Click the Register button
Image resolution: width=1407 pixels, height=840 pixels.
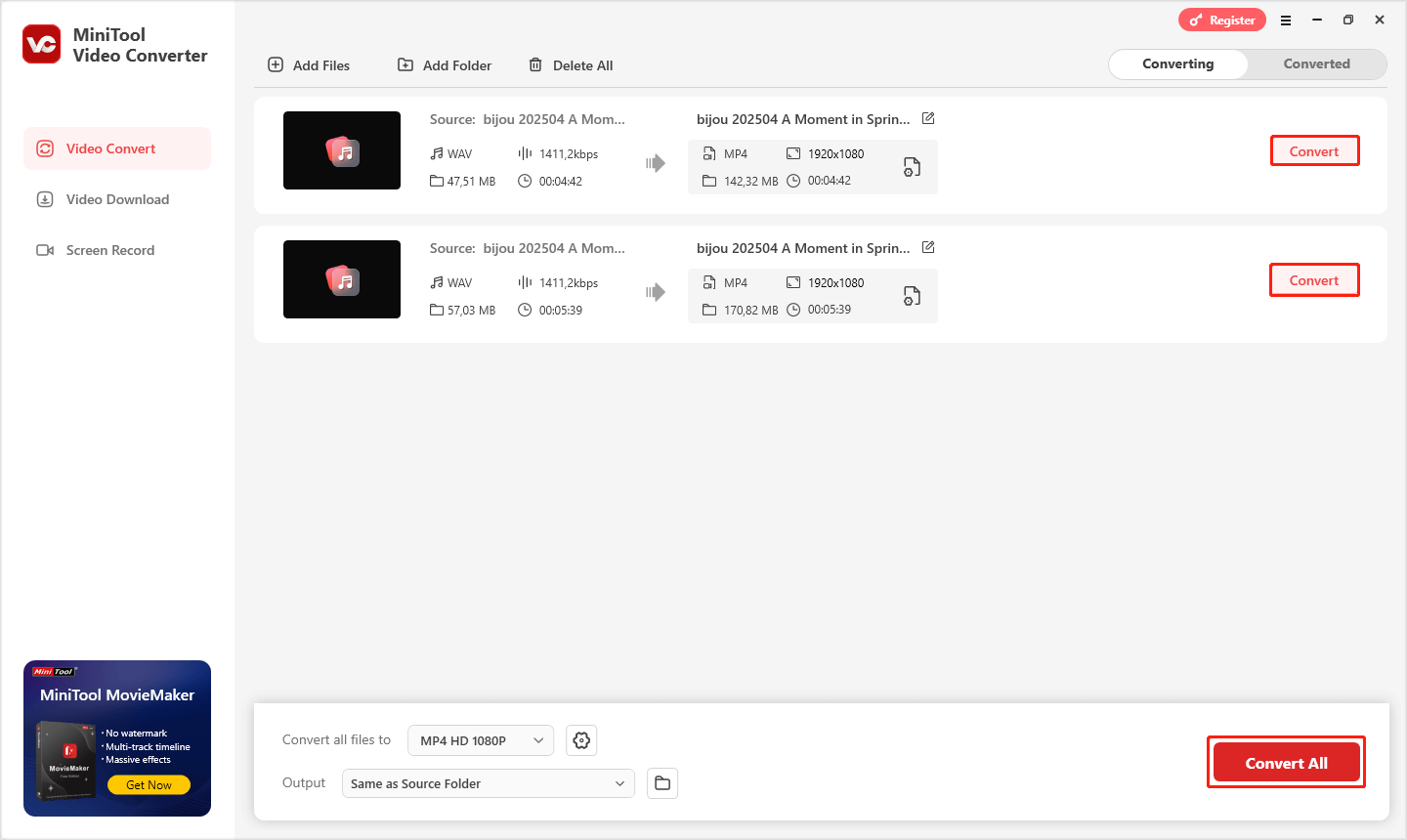pyautogui.click(x=1222, y=20)
